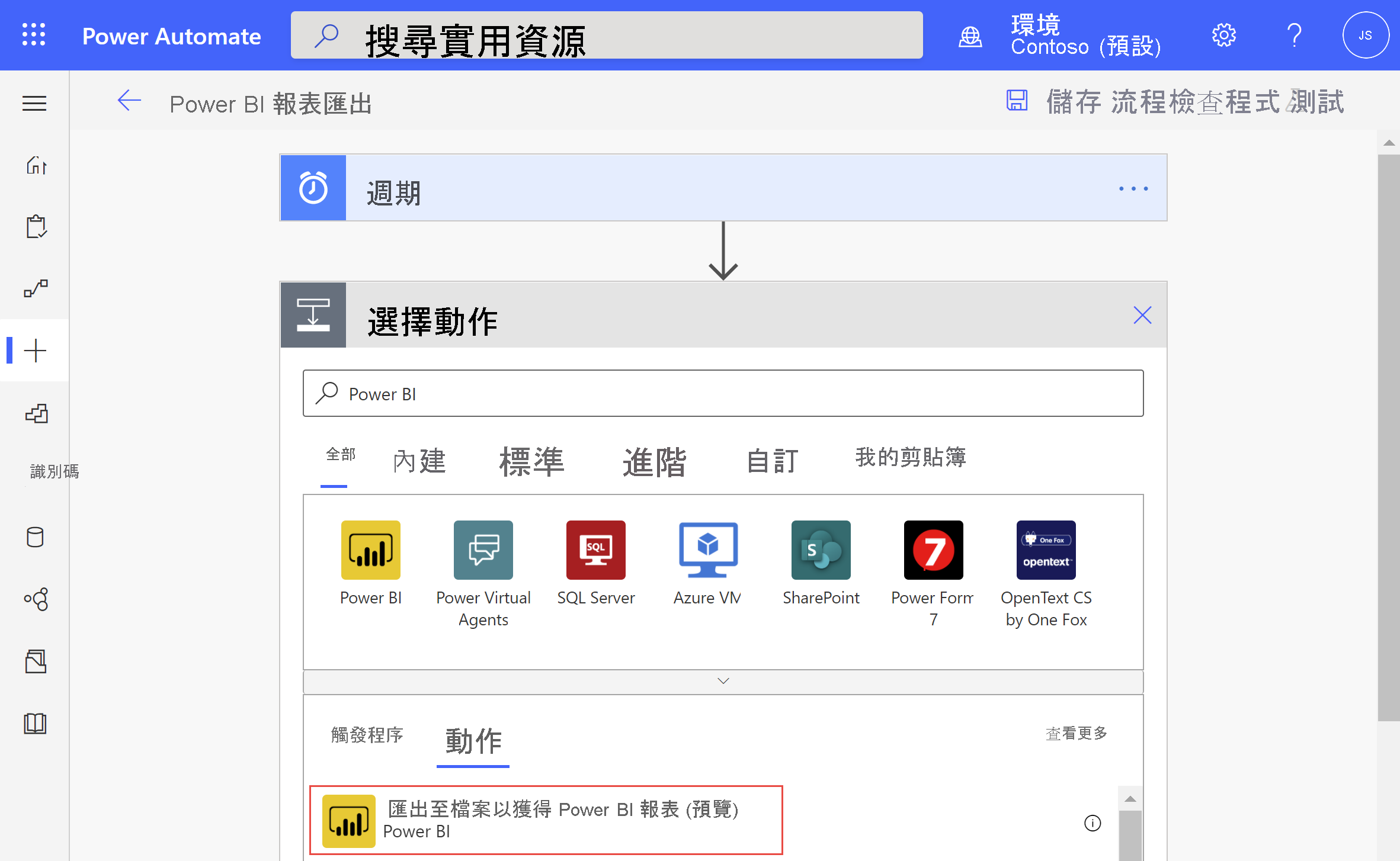Image resolution: width=1400 pixels, height=861 pixels.
Task: Click the actions list scroll up arrow
Action: tap(1130, 799)
